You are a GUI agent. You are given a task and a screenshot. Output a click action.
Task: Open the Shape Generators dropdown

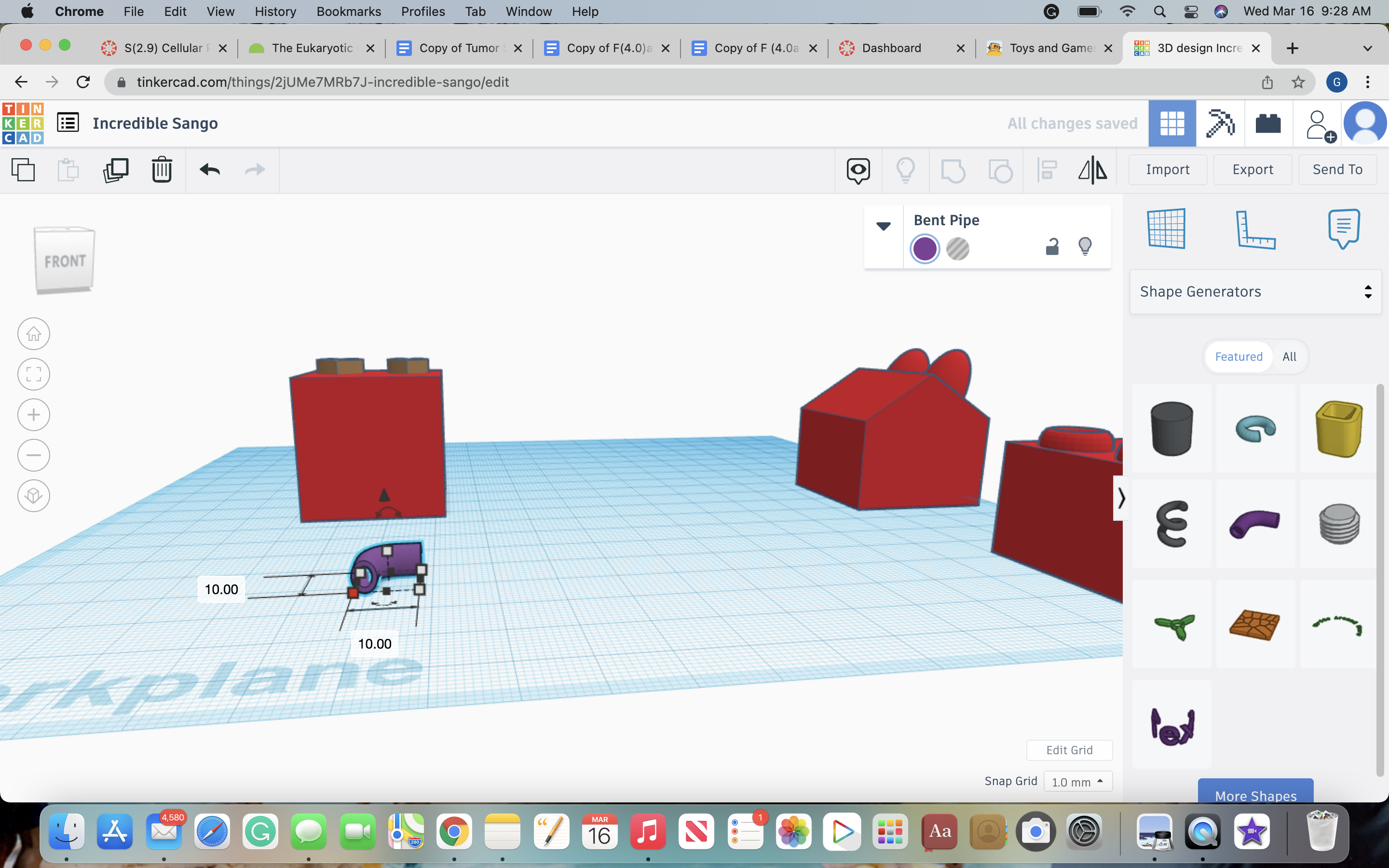pyautogui.click(x=1255, y=292)
